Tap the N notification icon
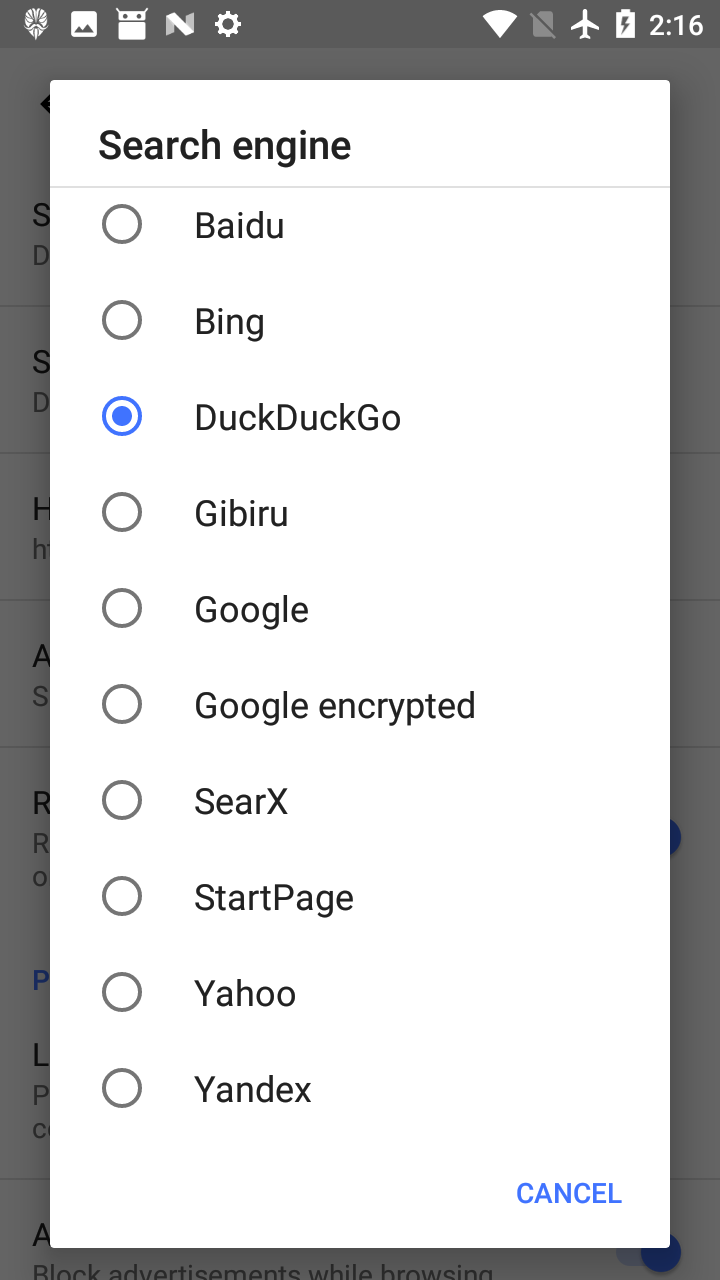 pos(180,24)
